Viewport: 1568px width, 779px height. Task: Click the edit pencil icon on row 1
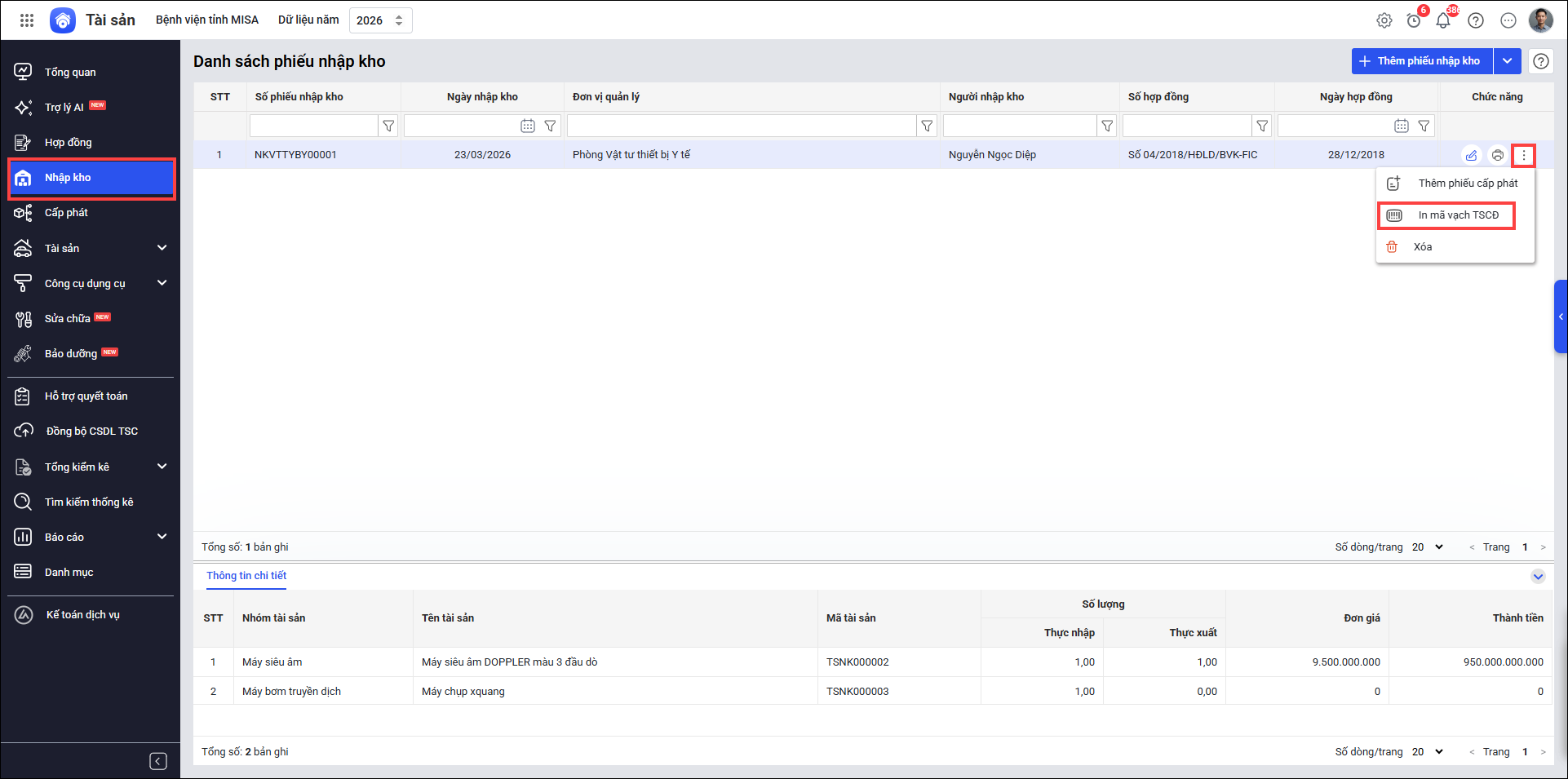(1471, 155)
